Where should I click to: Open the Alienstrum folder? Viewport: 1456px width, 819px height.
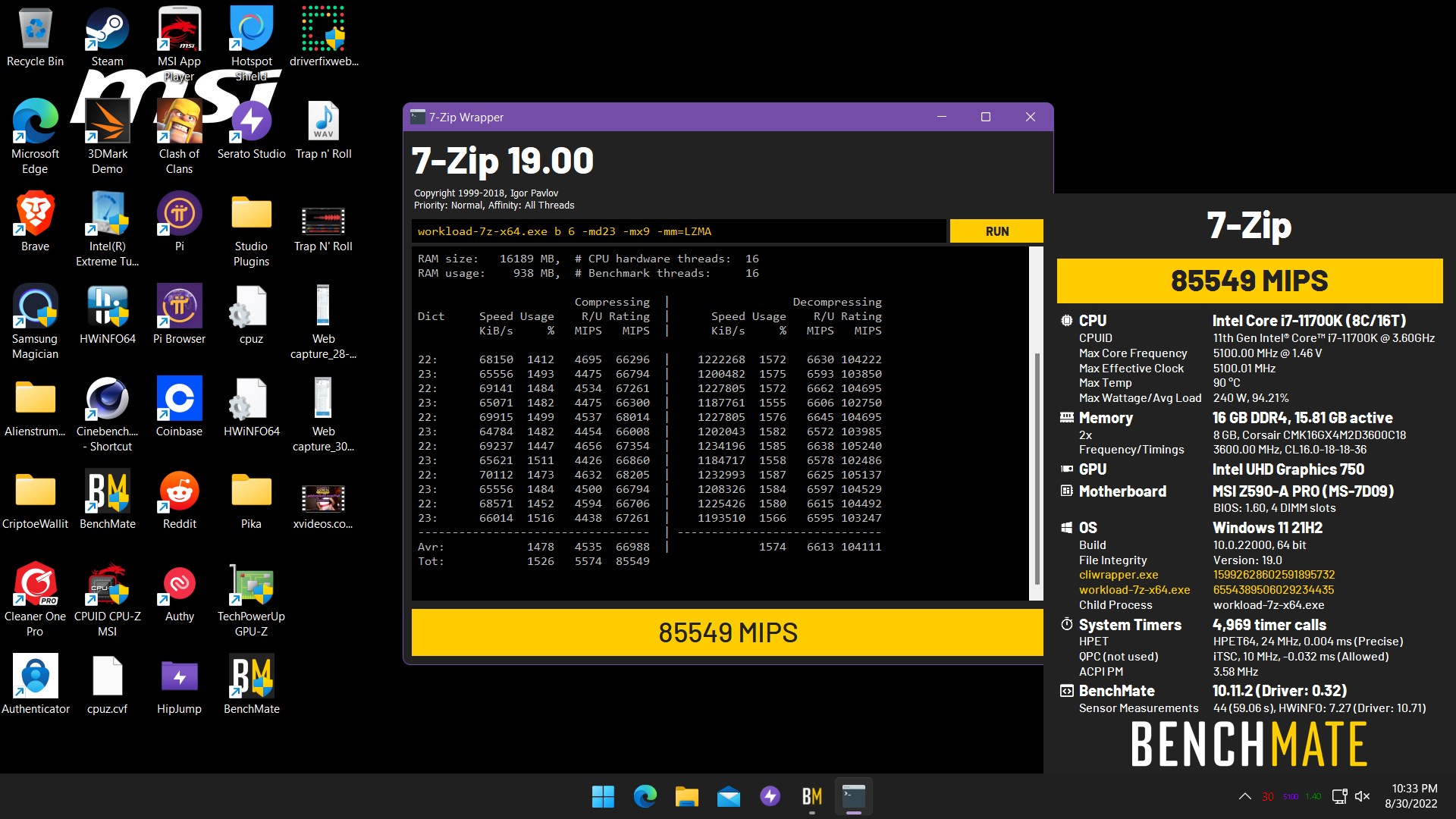tap(35, 406)
